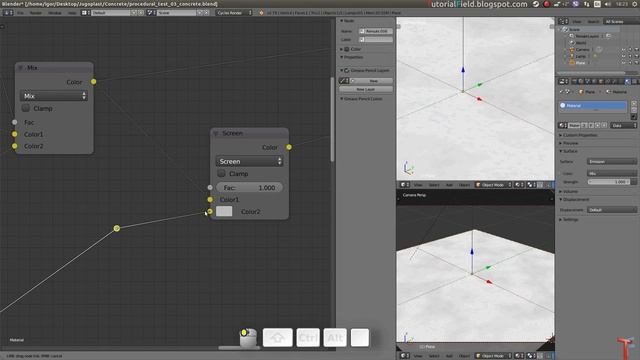640x360 pixels.
Task: Click the Mix node Color2 input socket
Action: pyautogui.click(x=15, y=146)
